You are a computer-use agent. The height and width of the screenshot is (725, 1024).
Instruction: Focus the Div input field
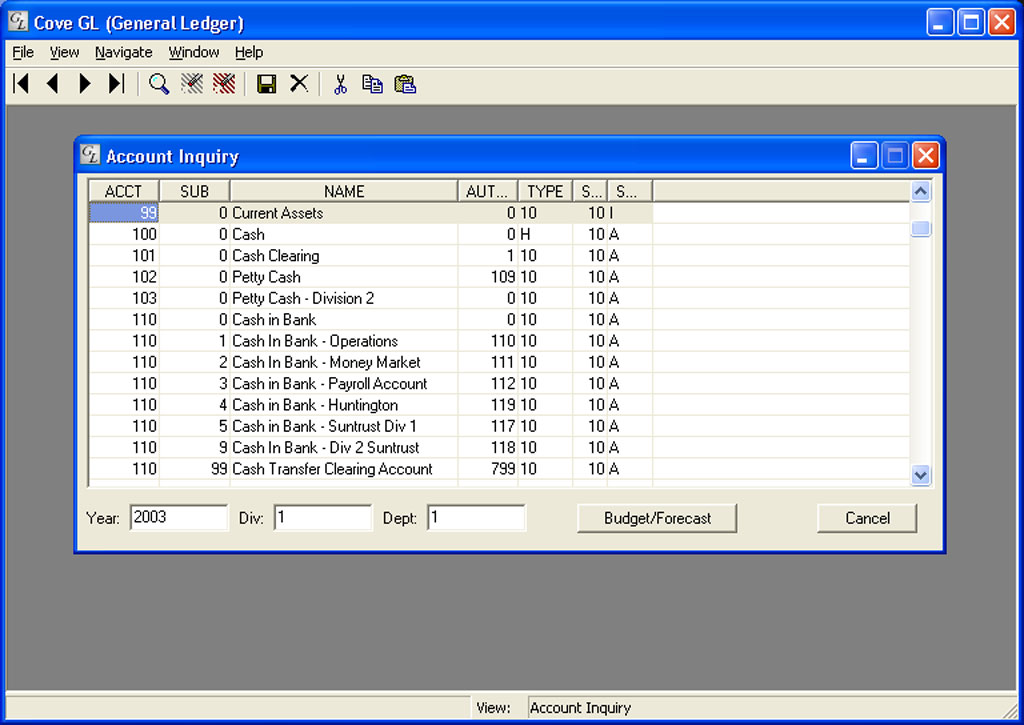323,517
